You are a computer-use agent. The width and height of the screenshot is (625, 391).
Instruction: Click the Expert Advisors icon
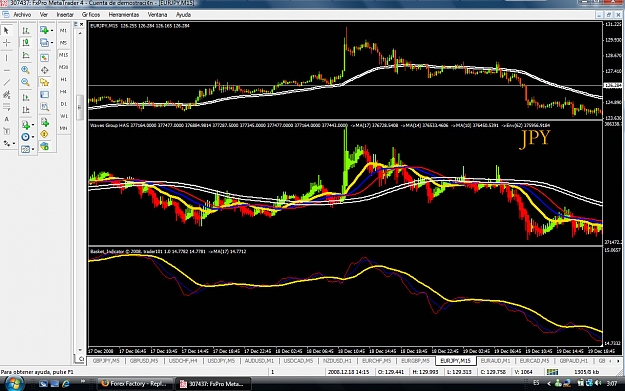pos(45,147)
